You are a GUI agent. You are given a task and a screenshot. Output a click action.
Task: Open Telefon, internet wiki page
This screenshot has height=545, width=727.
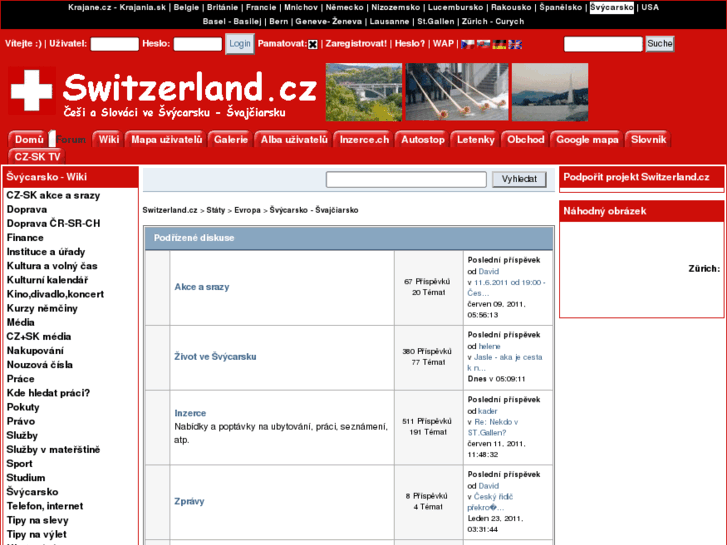[x=45, y=506]
